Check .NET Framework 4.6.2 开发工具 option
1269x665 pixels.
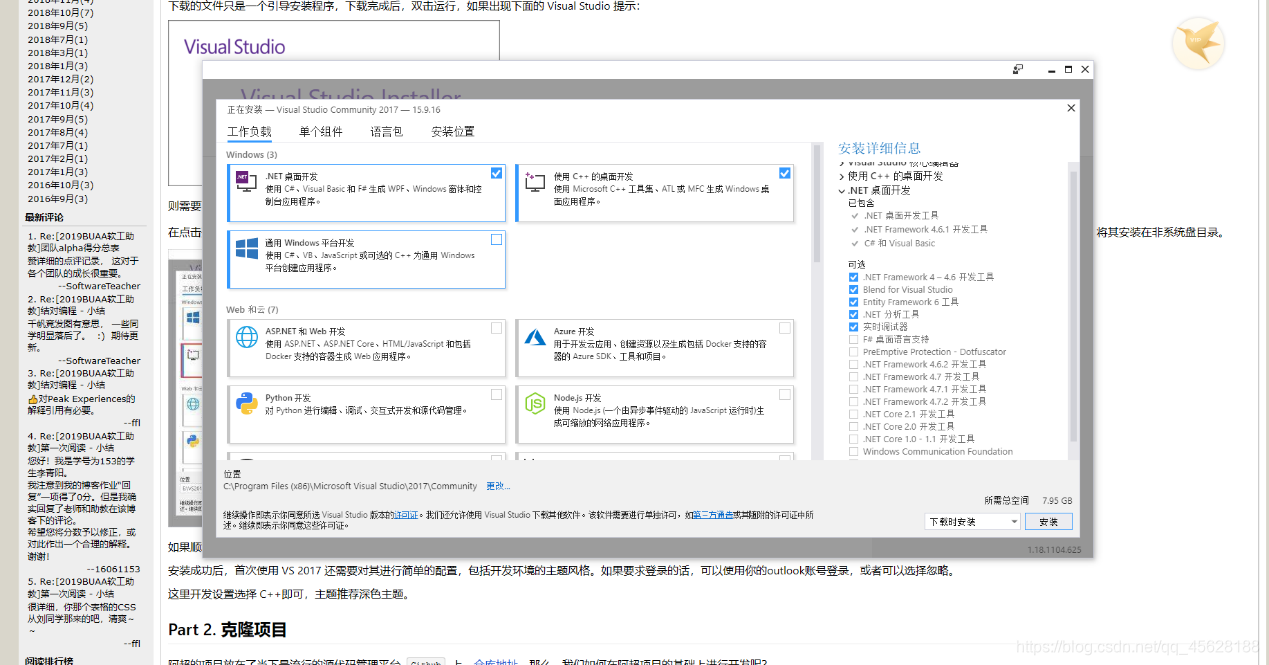tap(854, 364)
